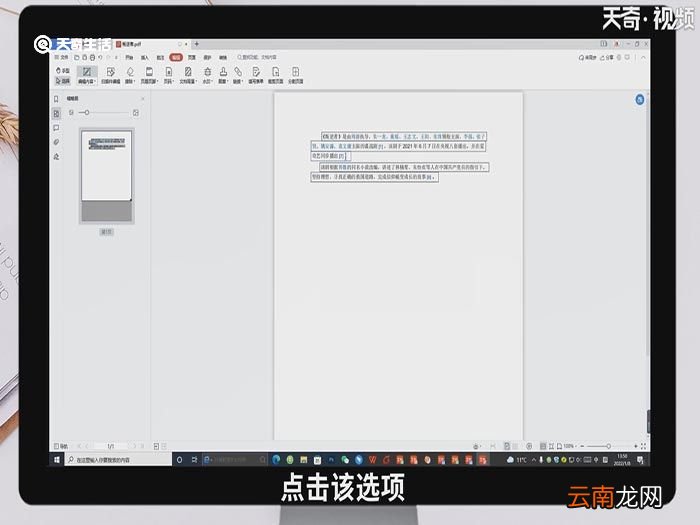Click the Split Page tool
Screen dimensions: 700x525
(296, 75)
